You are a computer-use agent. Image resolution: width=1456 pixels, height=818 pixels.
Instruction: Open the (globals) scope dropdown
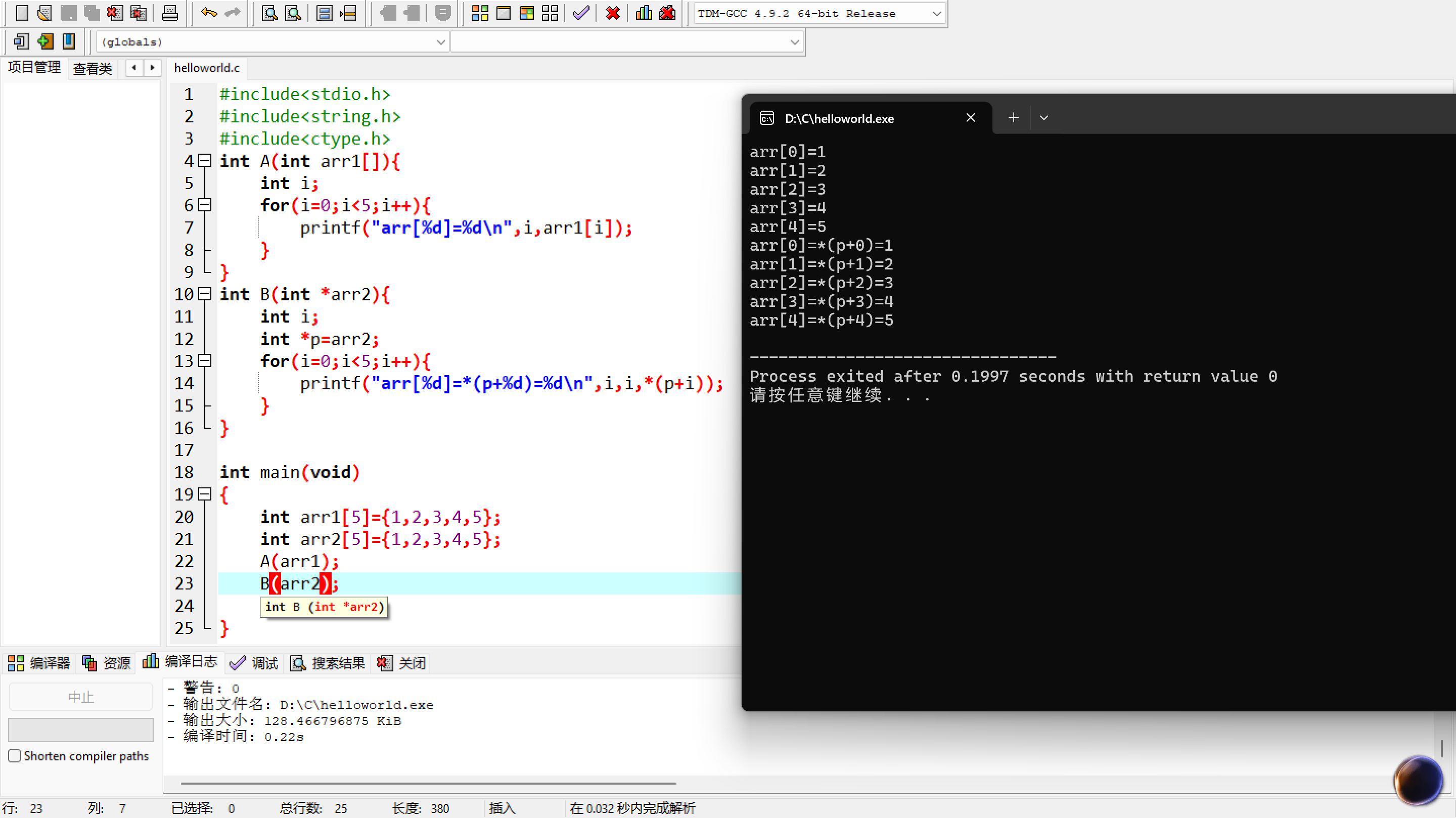tap(440, 42)
